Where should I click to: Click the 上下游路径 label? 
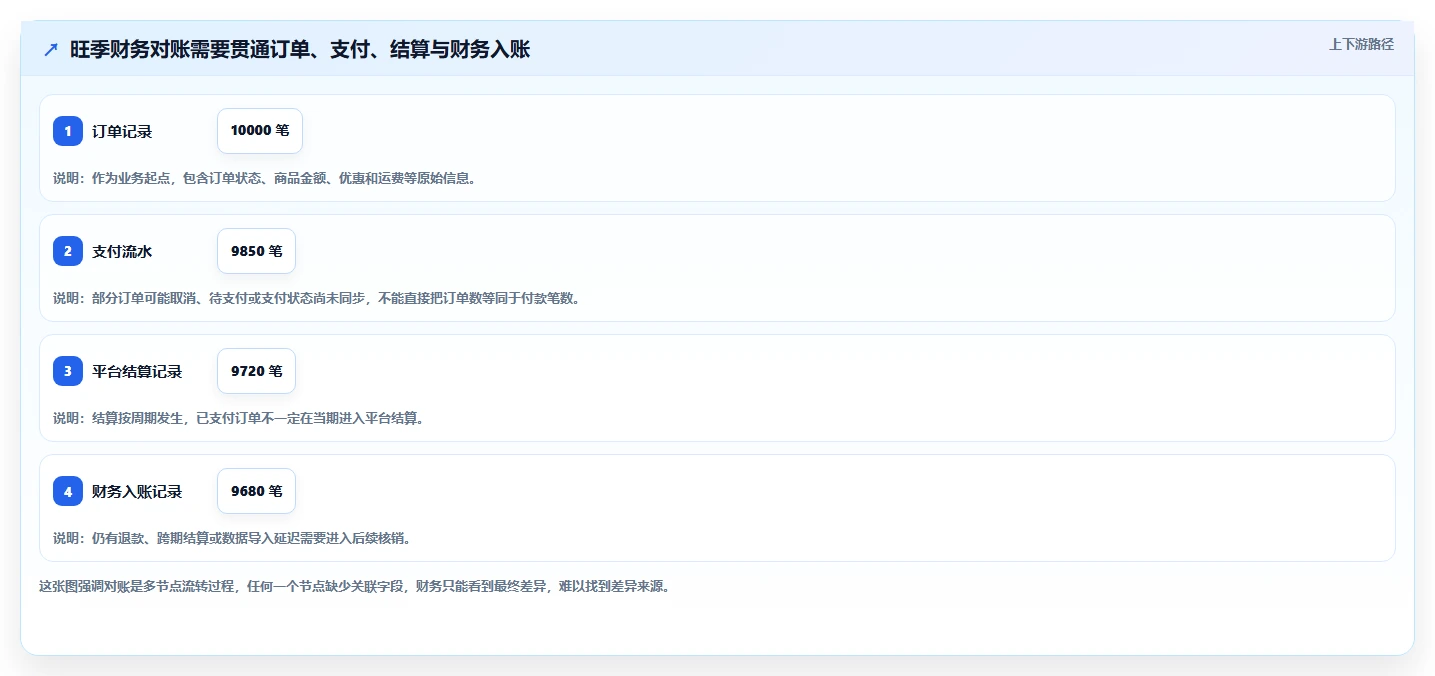coord(1361,44)
